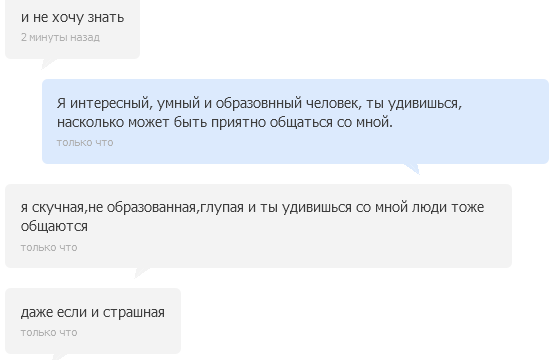Click the tail of the last gray bubble
Image resolution: width=557 pixels, height=360 pixels.
point(60,356)
